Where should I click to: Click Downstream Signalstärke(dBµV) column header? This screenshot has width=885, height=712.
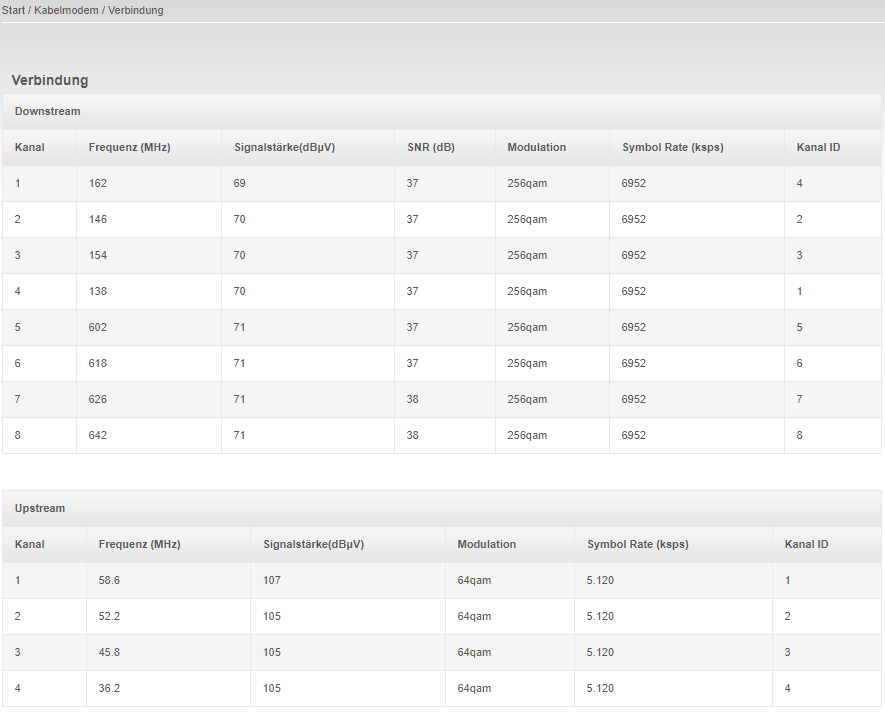tap(284, 147)
